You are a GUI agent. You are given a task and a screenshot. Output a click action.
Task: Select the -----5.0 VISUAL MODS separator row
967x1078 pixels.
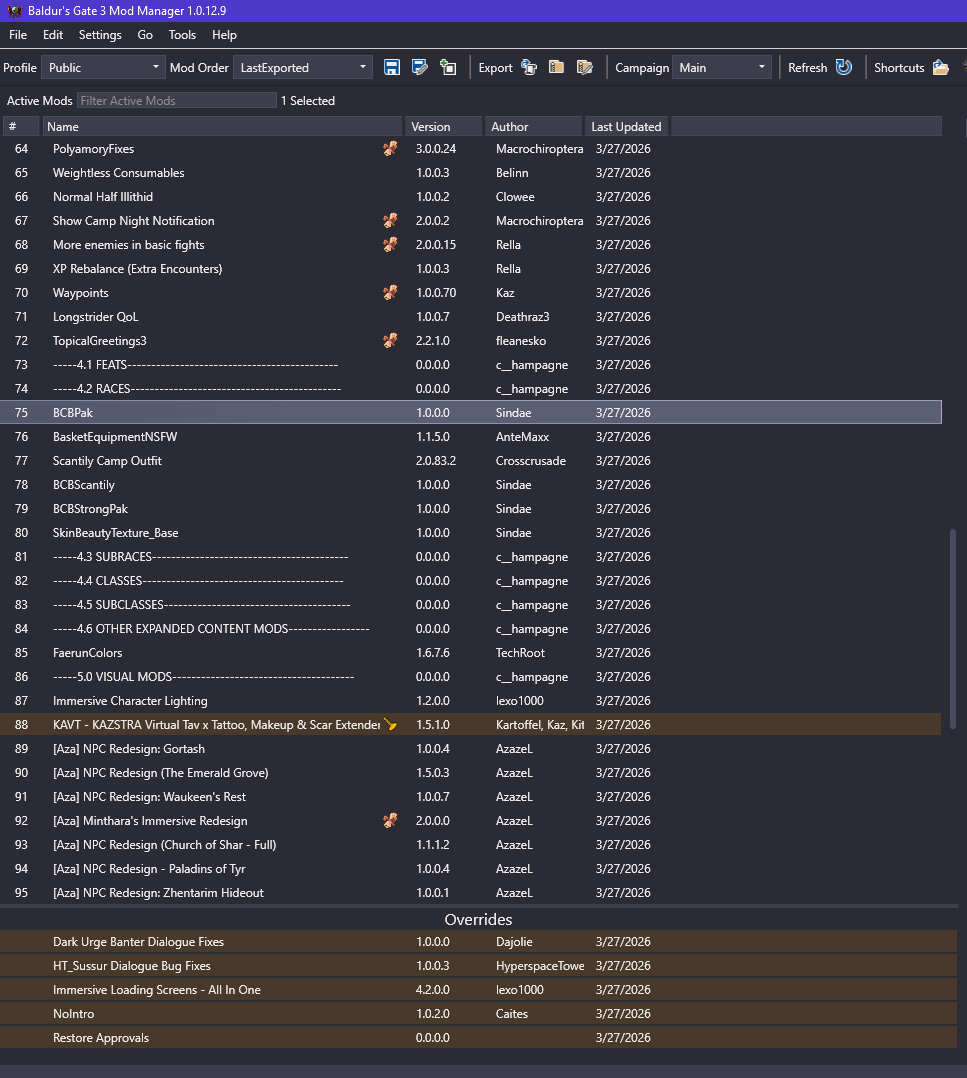pos(471,676)
